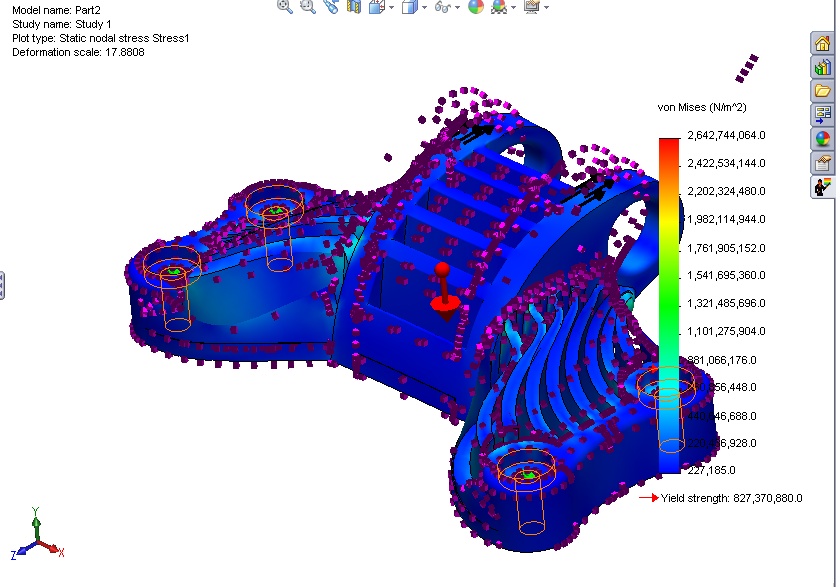The image size is (836, 587).
Task: Open the Design Library task pane
Action: point(822,67)
